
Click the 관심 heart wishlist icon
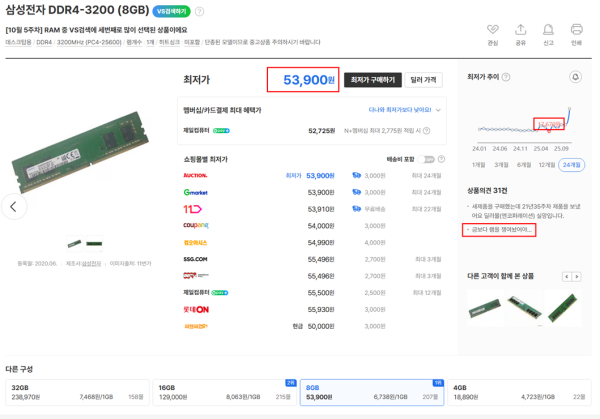click(x=492, y=31)
